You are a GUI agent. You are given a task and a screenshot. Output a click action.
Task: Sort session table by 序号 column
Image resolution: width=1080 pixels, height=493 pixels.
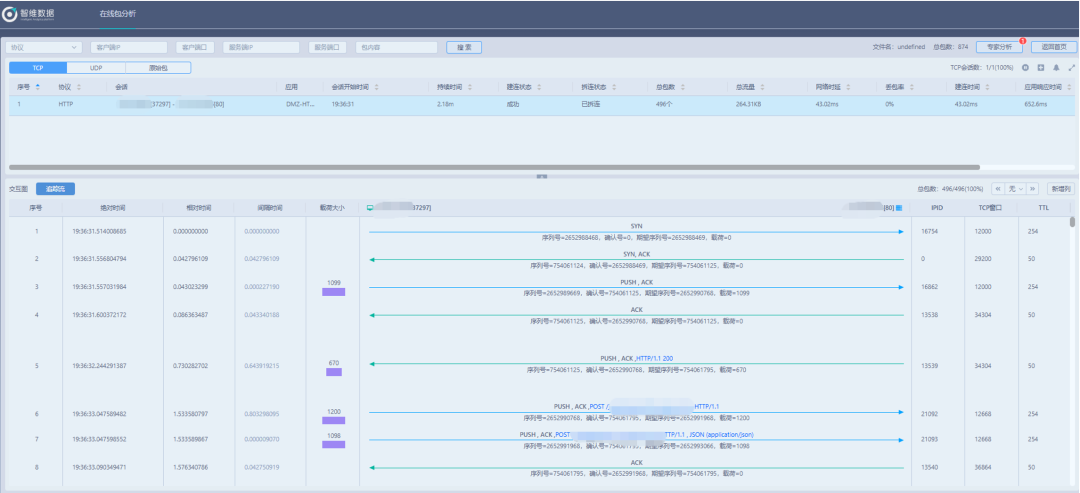coord(37,87)
